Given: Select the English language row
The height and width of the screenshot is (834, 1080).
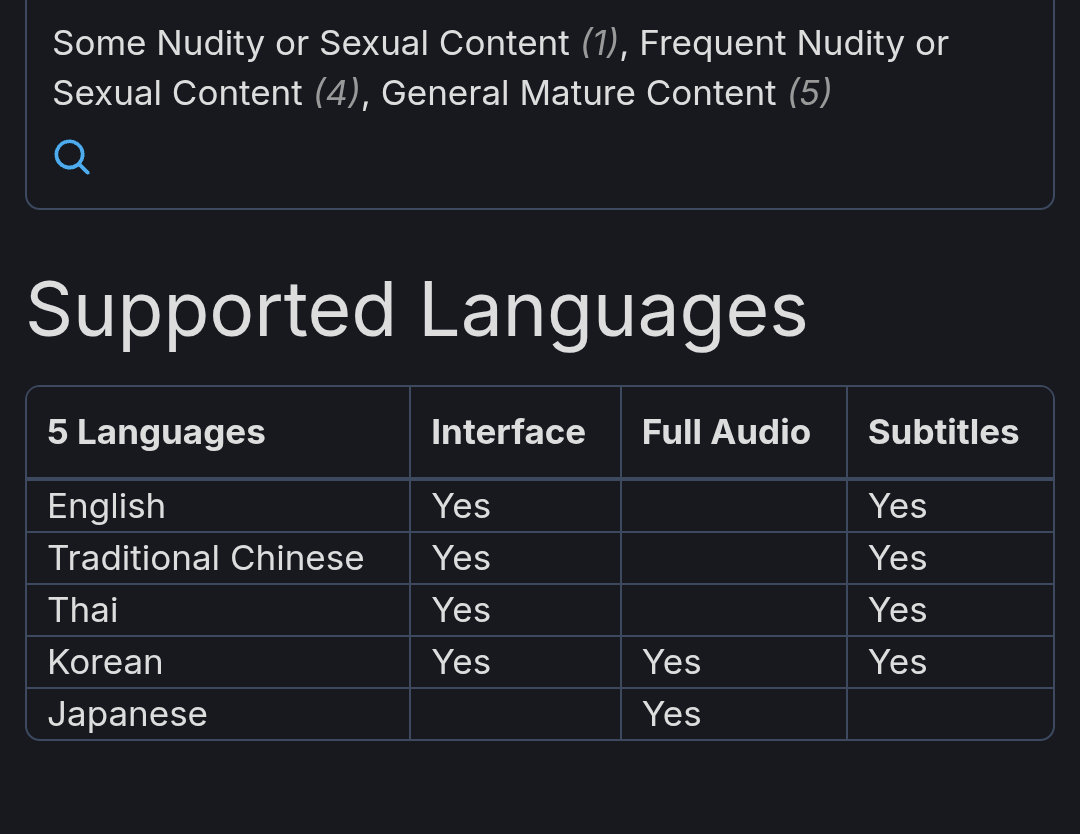Looking at the screenshot, I should (106, 506).
